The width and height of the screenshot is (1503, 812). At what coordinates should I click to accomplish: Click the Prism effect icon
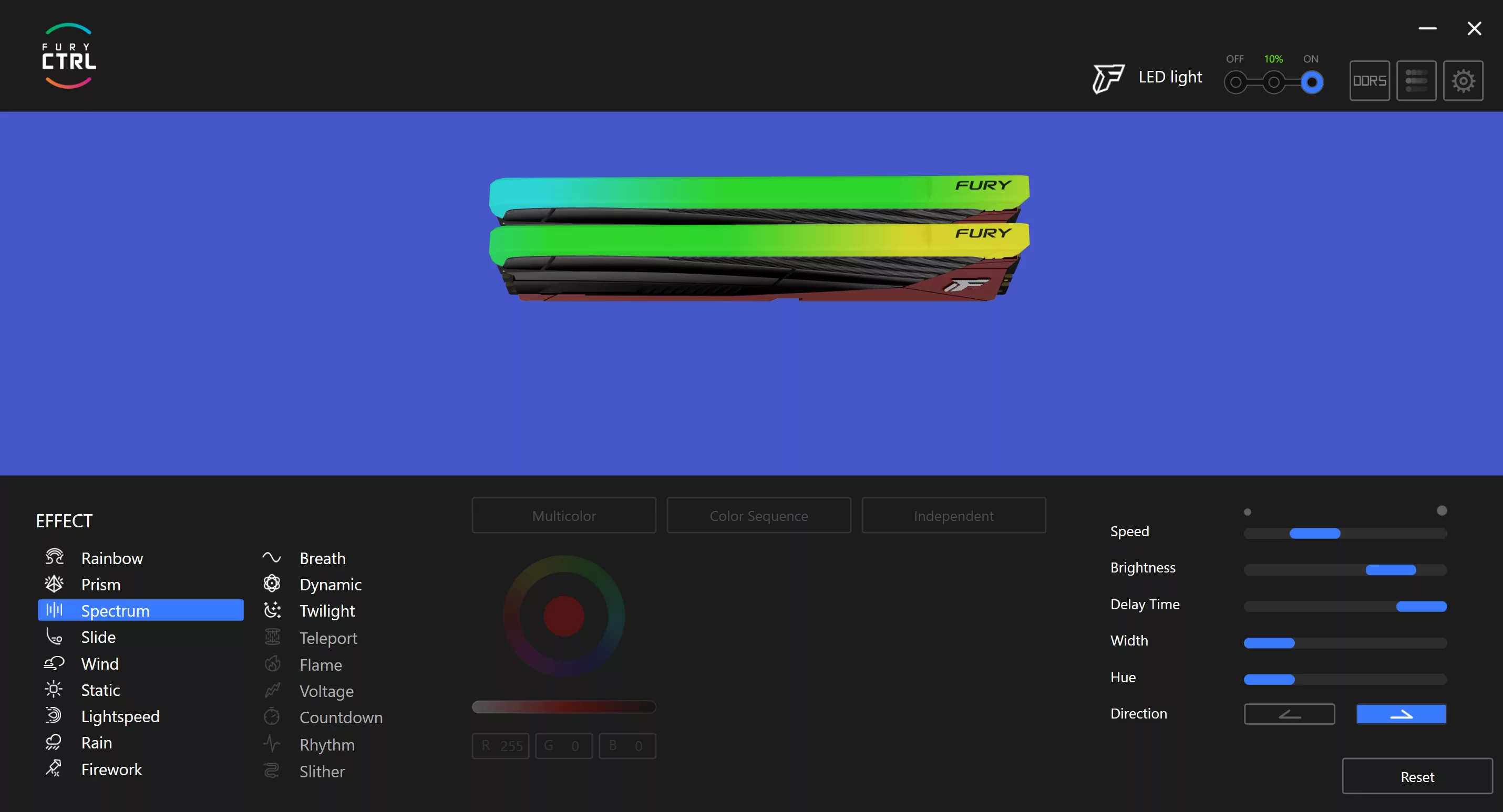coord(54,584)
